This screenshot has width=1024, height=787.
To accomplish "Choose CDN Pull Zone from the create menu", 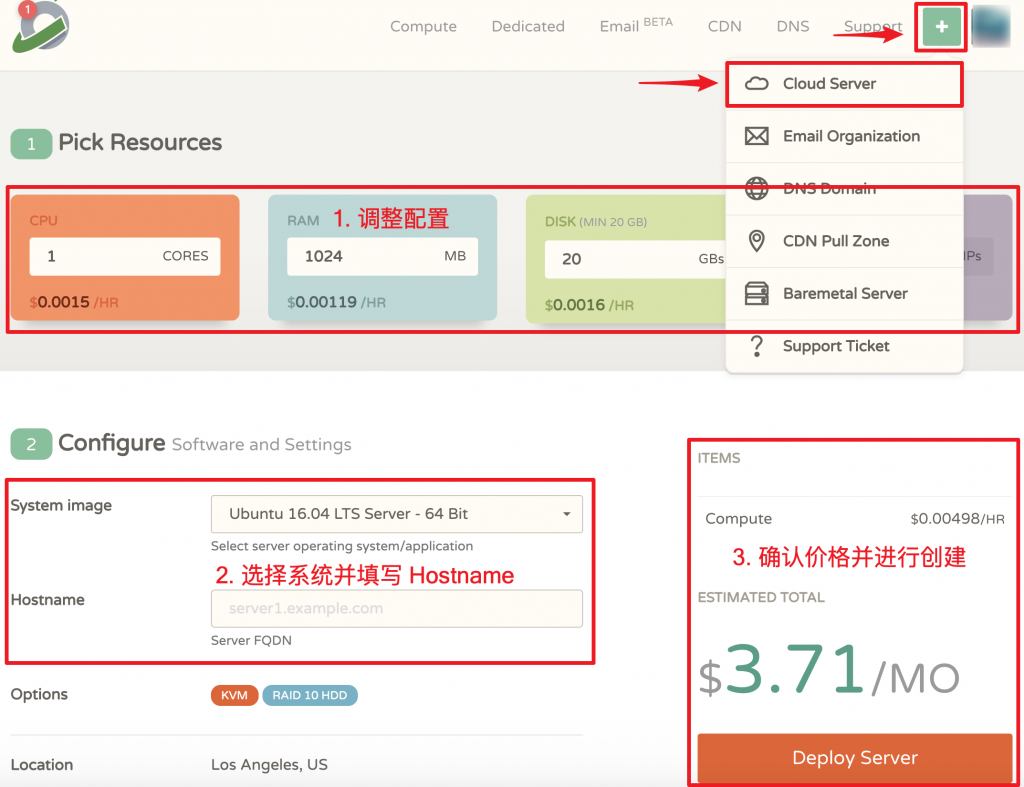I will (x=844, y=241).
